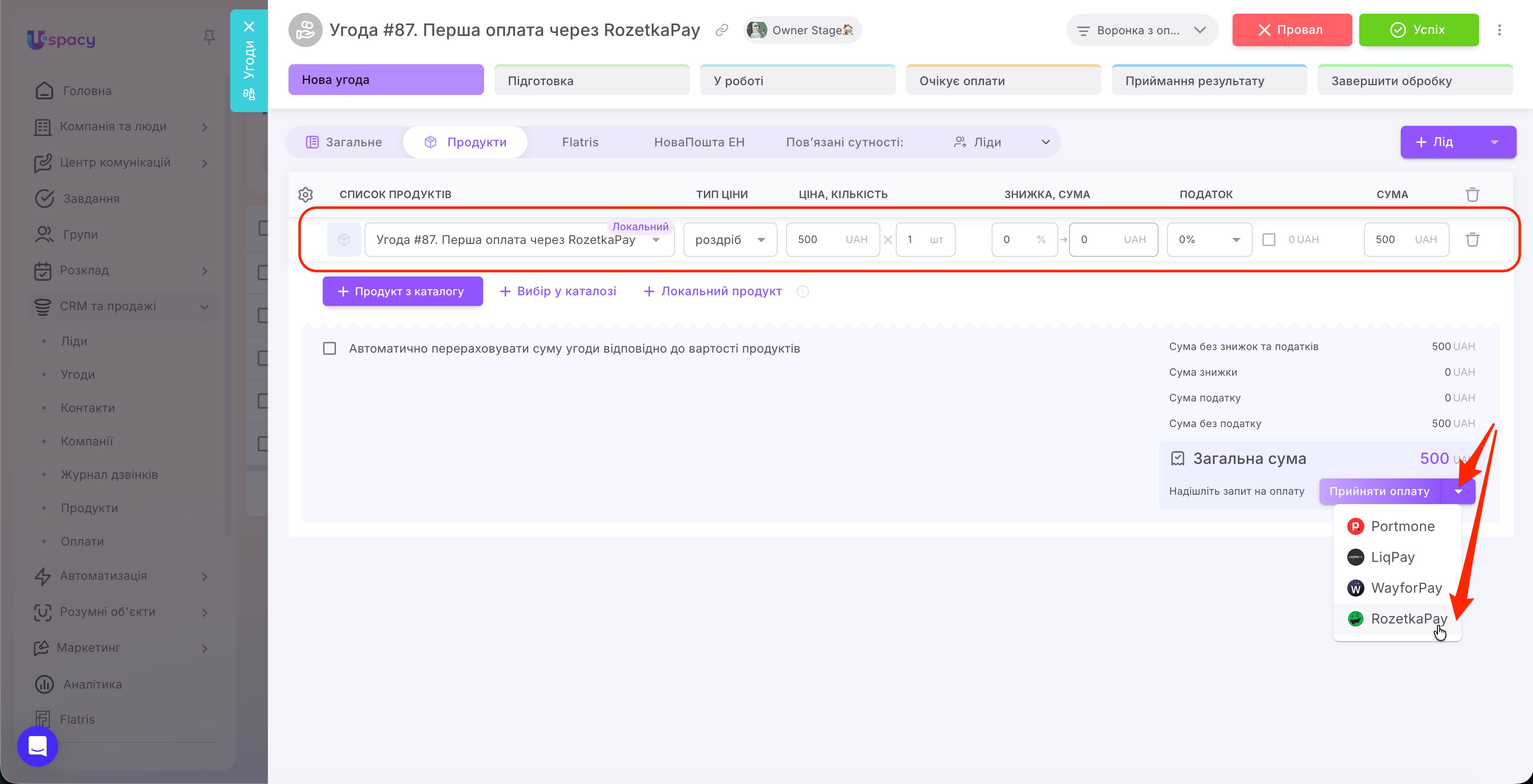Open three-dot deal options menu
The width and height of the screenshot is (1533, 784).
pyautogui.click(x=1499, y=30)
